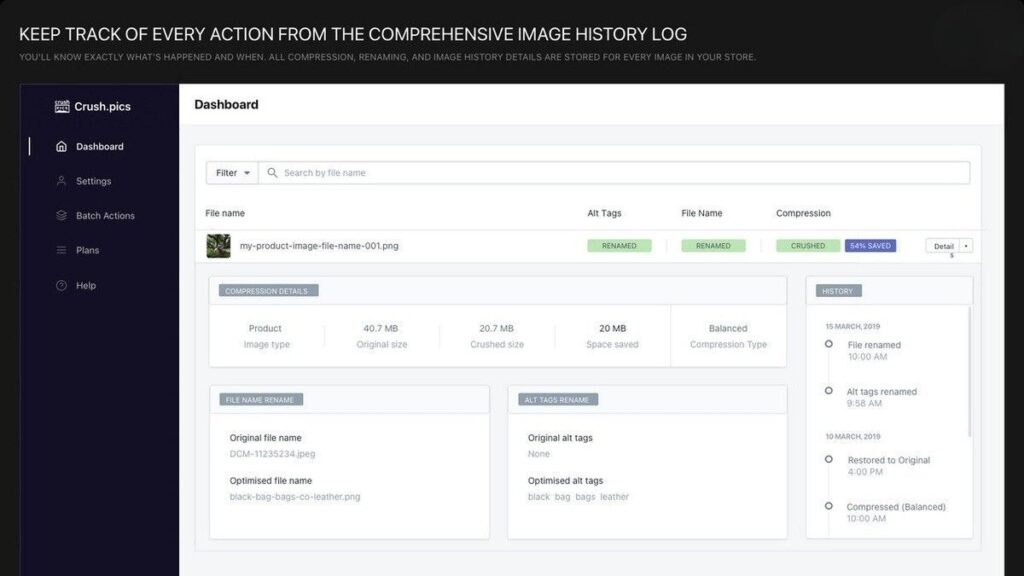Open Plans using the list icon
Viewport: 1024px width, 576px height.
[x=61, y=250]
